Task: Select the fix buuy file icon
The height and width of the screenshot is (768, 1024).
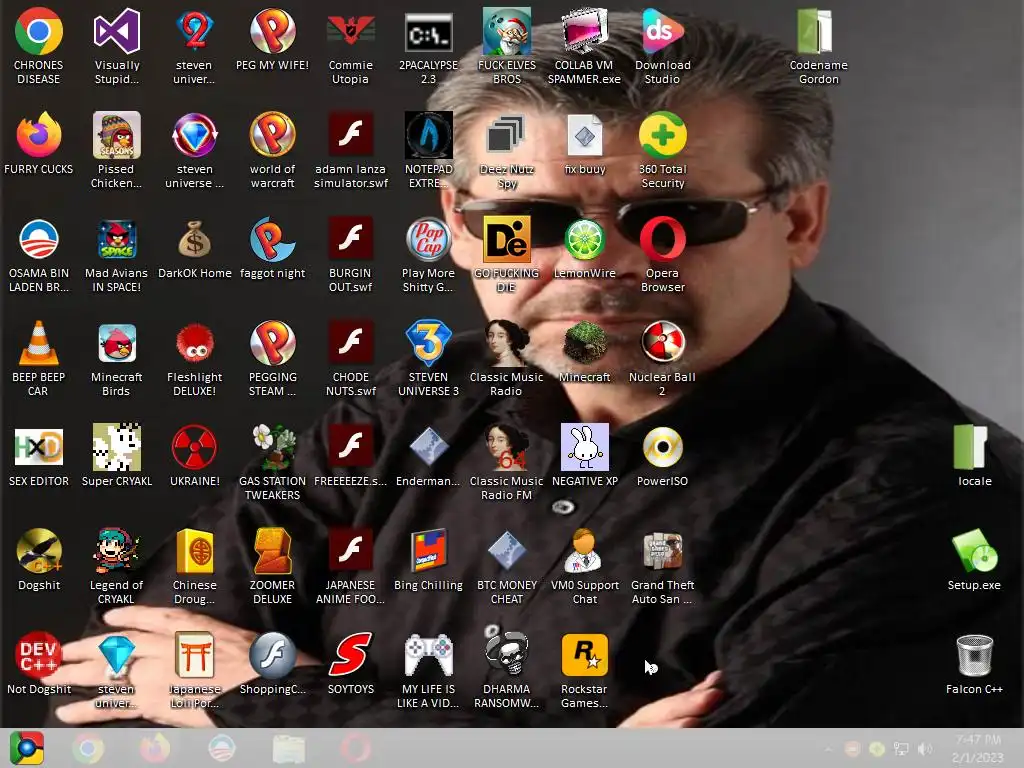Action: (x=584, y=135)
